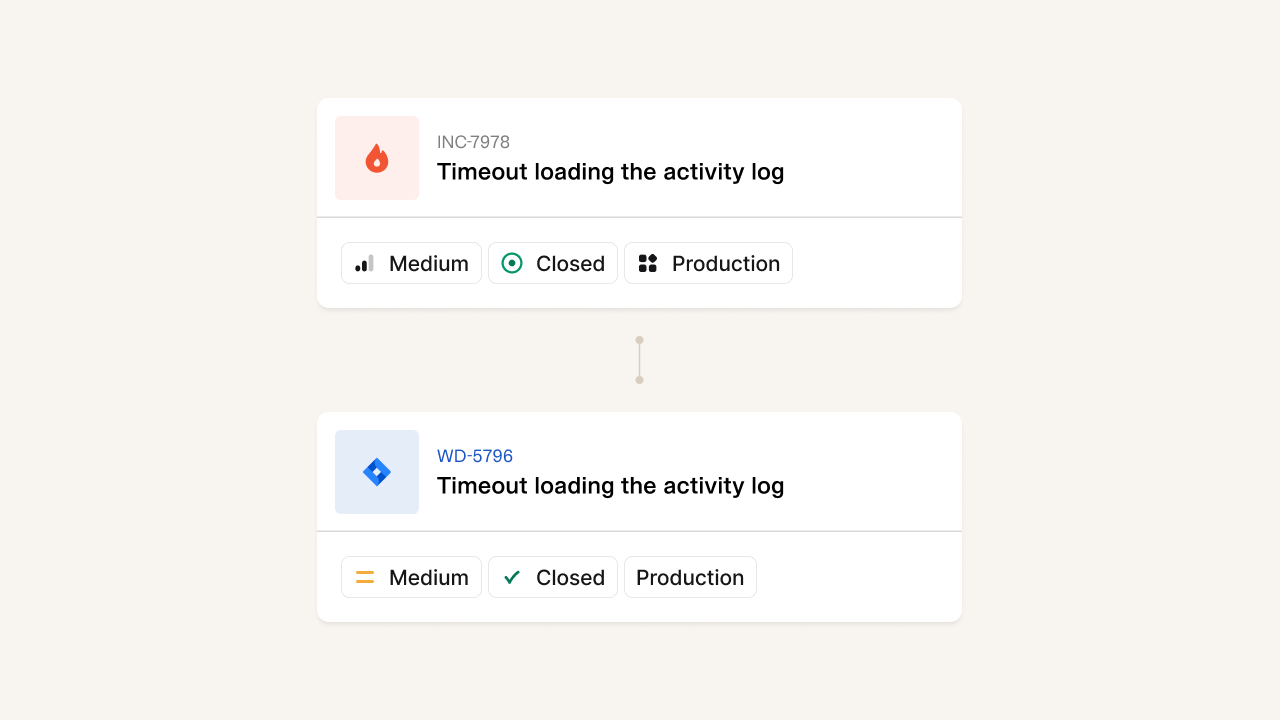Click the connector line between the two cards
This screenshot has width=1280, height=720.
tap(639, 359)
